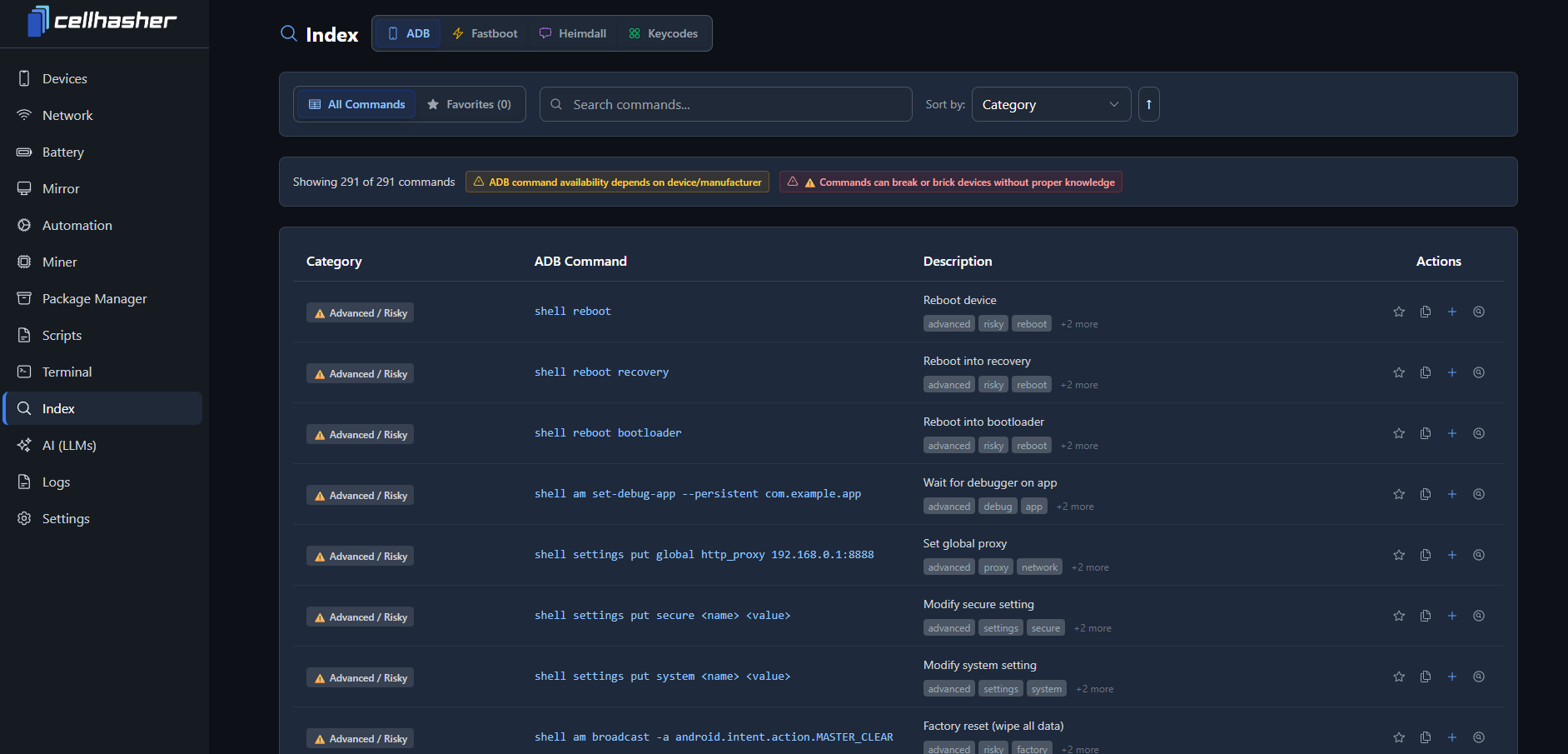This screenshot has height=754, width=1568.
Task: Expand '+2 more' tags on Set global proxy
Action: tap(1090, 567)
